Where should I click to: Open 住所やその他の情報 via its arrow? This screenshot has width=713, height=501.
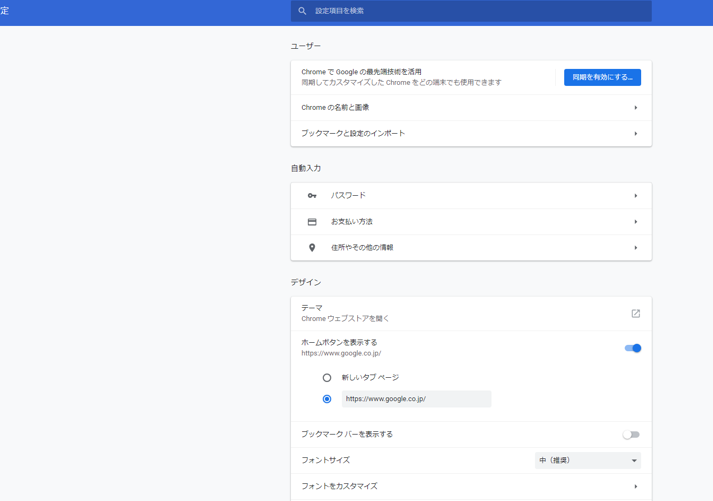[x=636, y=248]
